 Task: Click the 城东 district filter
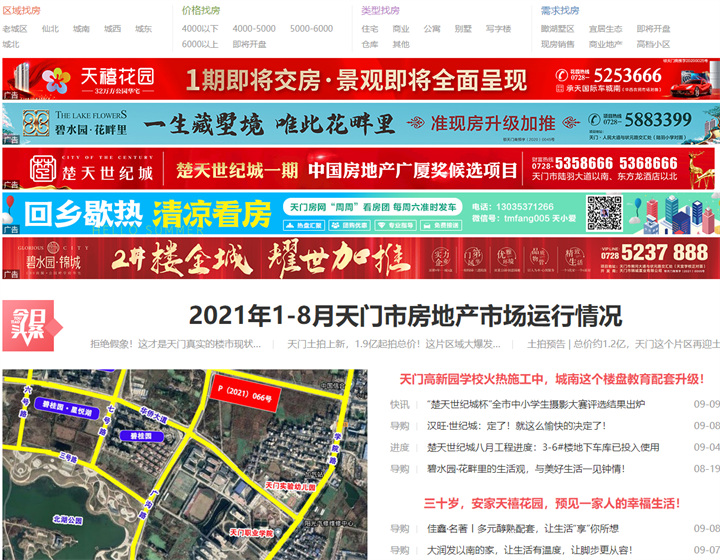tap(144, 29)
